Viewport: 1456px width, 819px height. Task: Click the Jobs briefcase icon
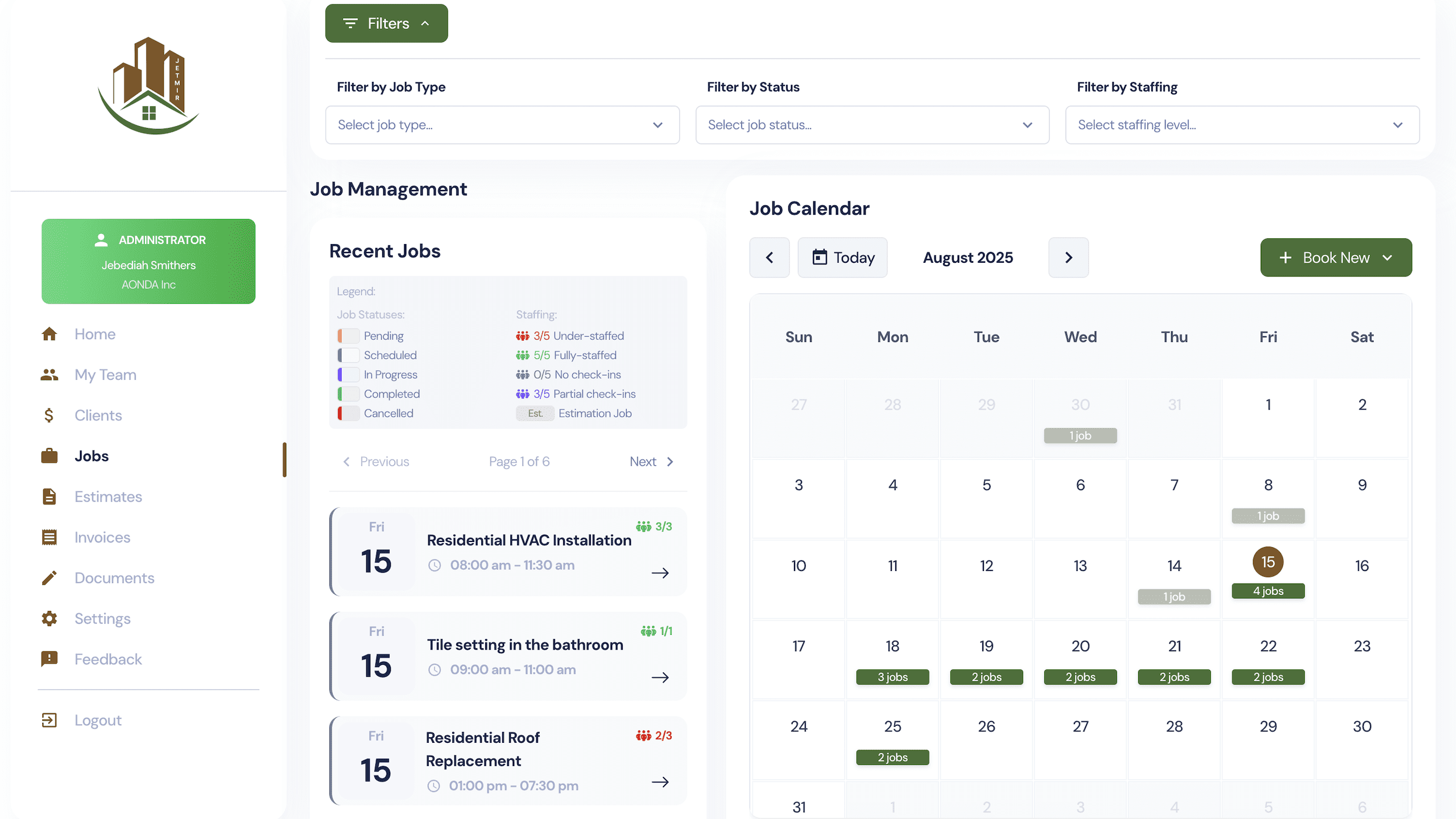49,456
